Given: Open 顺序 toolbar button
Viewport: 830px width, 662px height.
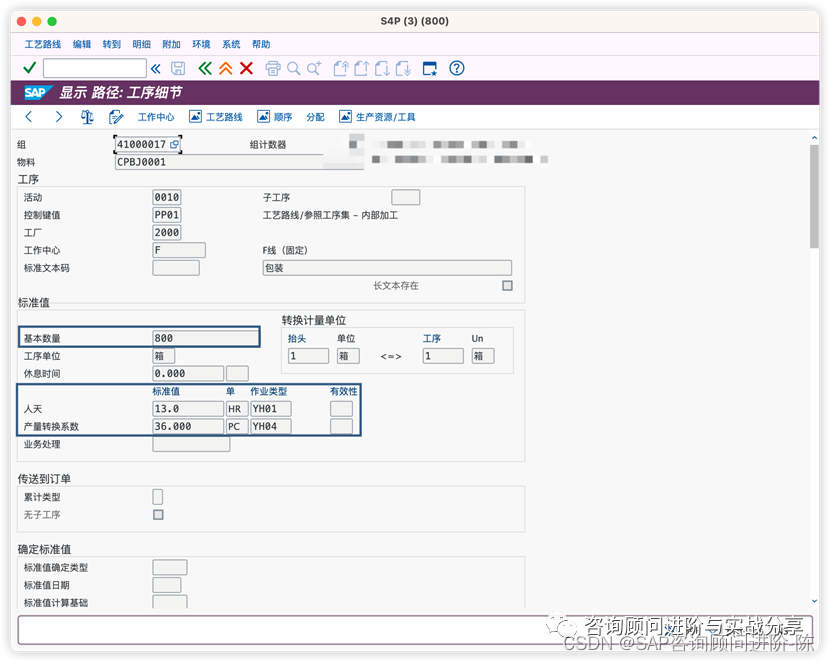Looking at the screenshot, I should [x=275, y=116].
